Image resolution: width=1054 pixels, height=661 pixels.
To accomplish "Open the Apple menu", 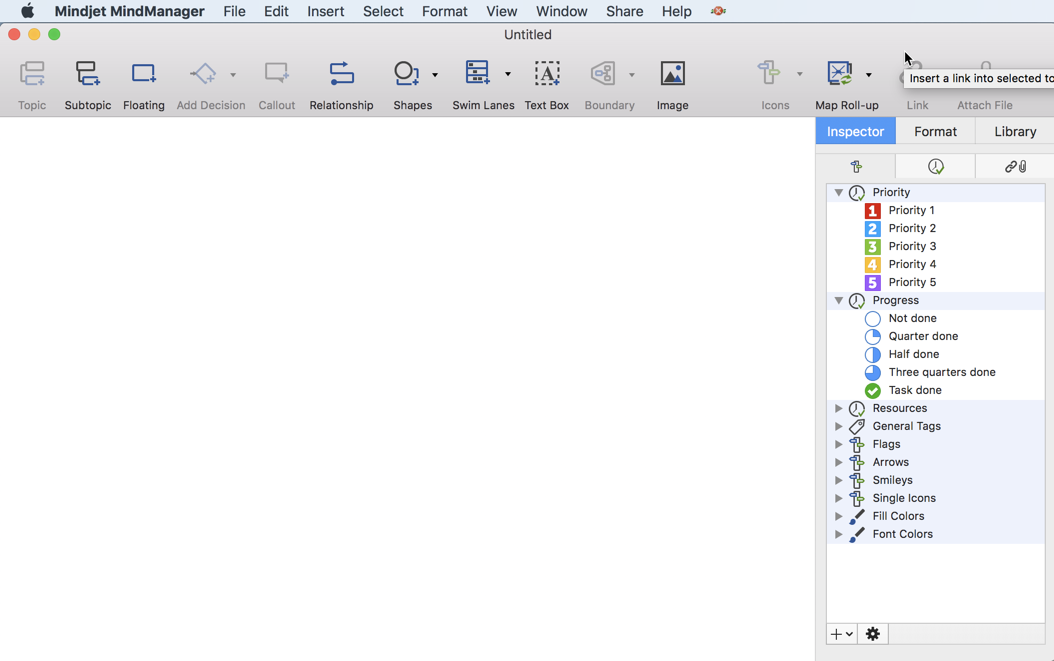I will tap(28, 11).
